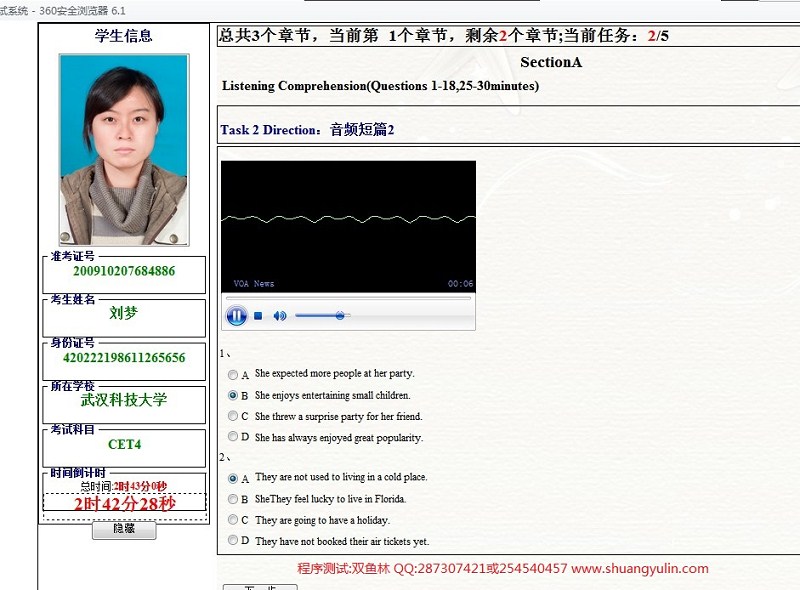Image resolution: width=800 pixels, height=590 pixels.
Task: Select option B for question 1
Action: click(x=233, y=396)
